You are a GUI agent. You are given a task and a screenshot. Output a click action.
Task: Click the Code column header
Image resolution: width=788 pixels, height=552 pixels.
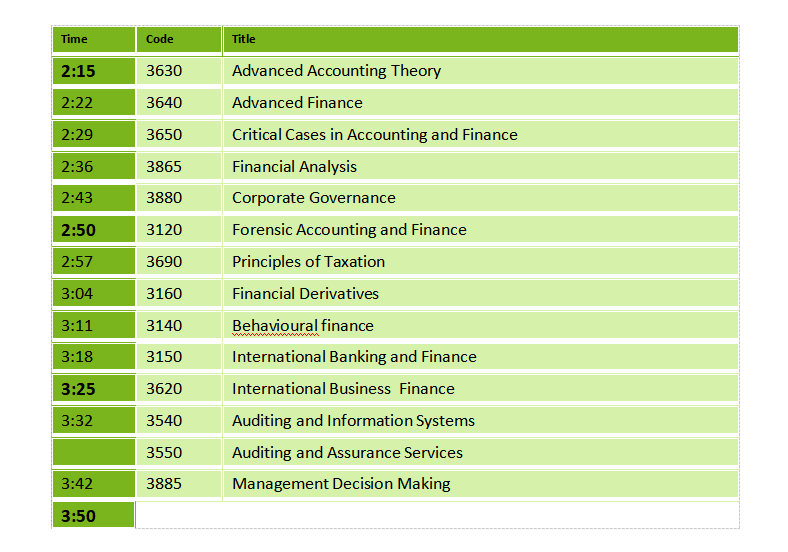tap(160, 39)
